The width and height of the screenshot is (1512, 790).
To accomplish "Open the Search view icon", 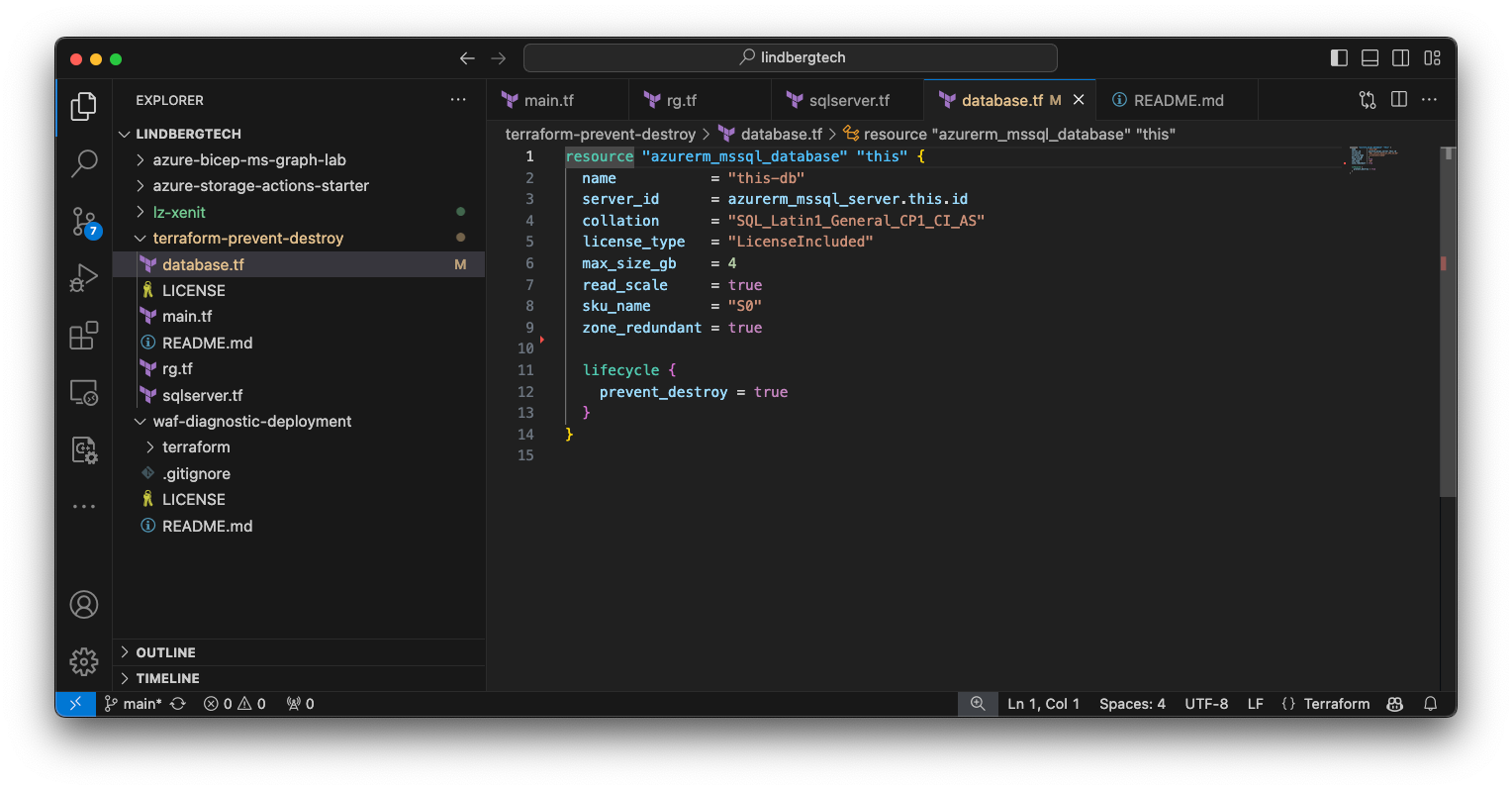I will [x=83, y=163].
